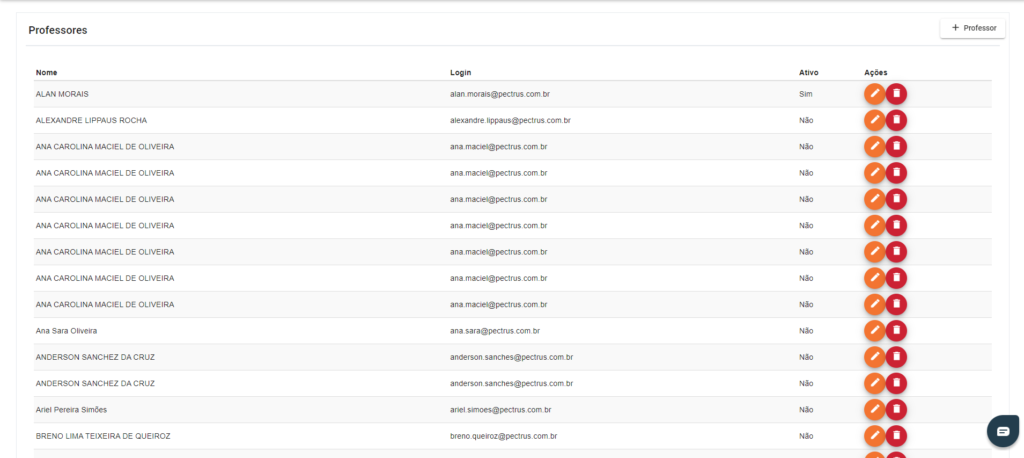
Task: Click edit pencil for ALEXANDRE LIPPAUS ROCHA
Action: (875, 120)
